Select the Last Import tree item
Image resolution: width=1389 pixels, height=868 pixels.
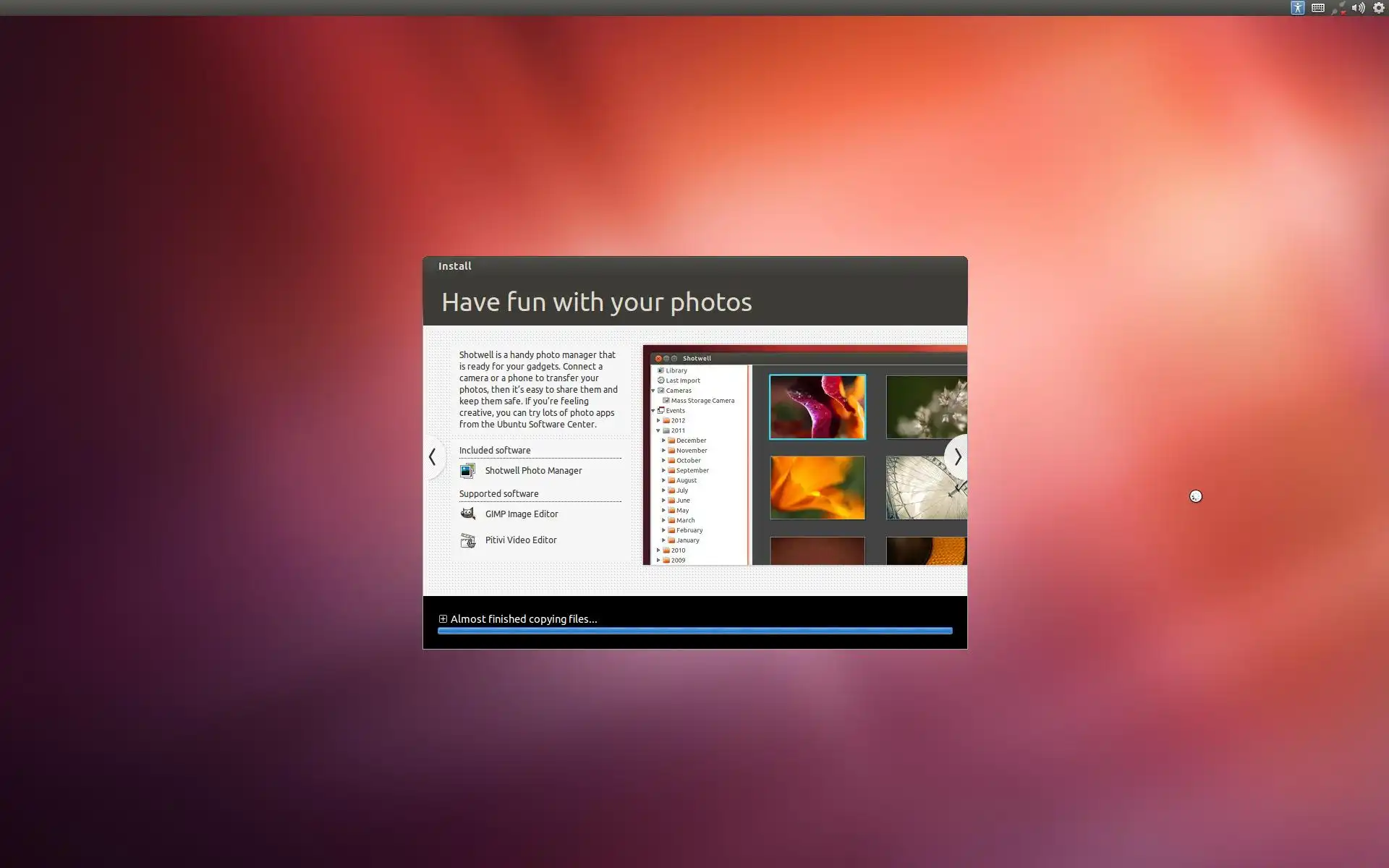point(682,380)
